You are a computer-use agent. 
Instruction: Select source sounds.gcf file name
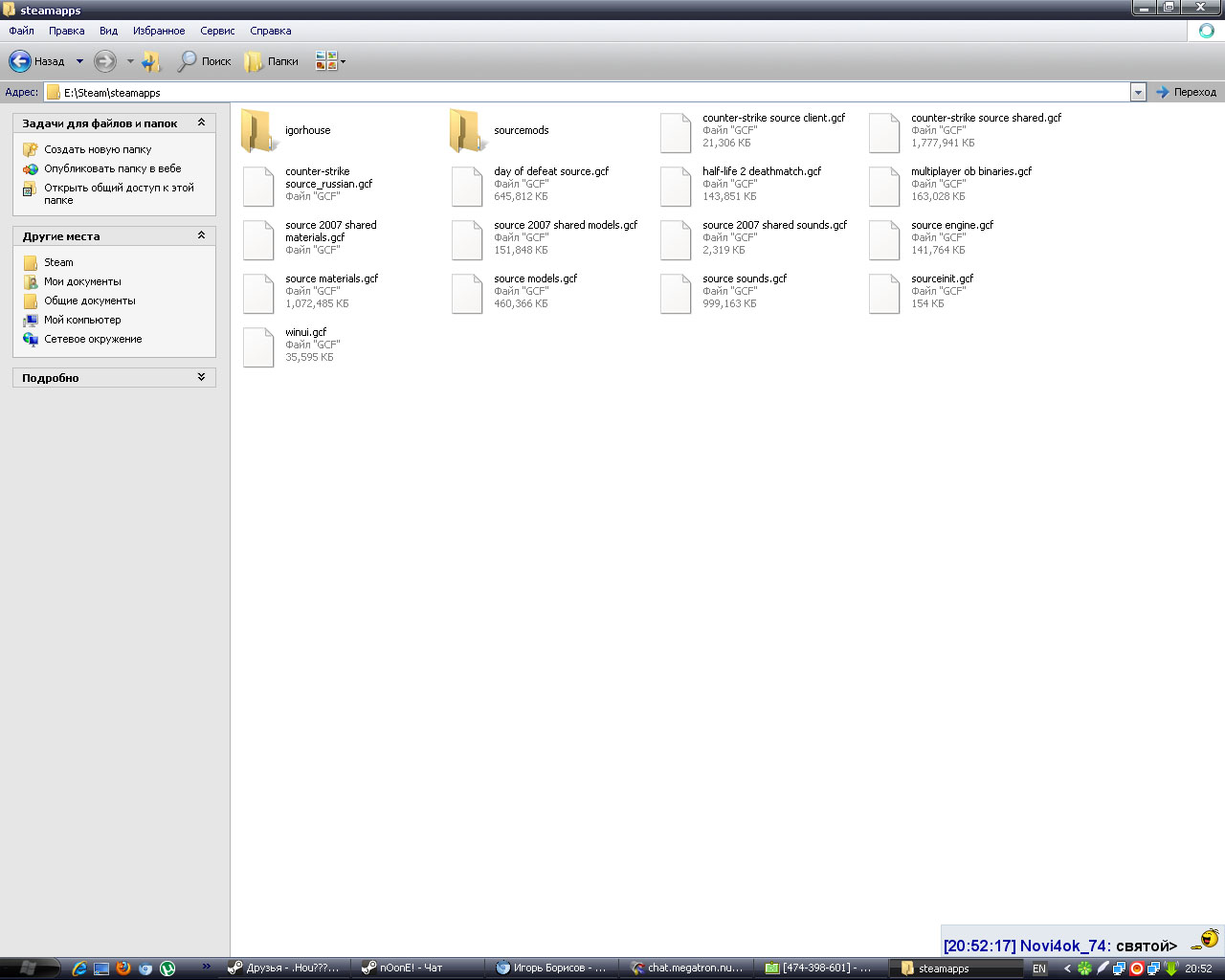tap(745, 278)
